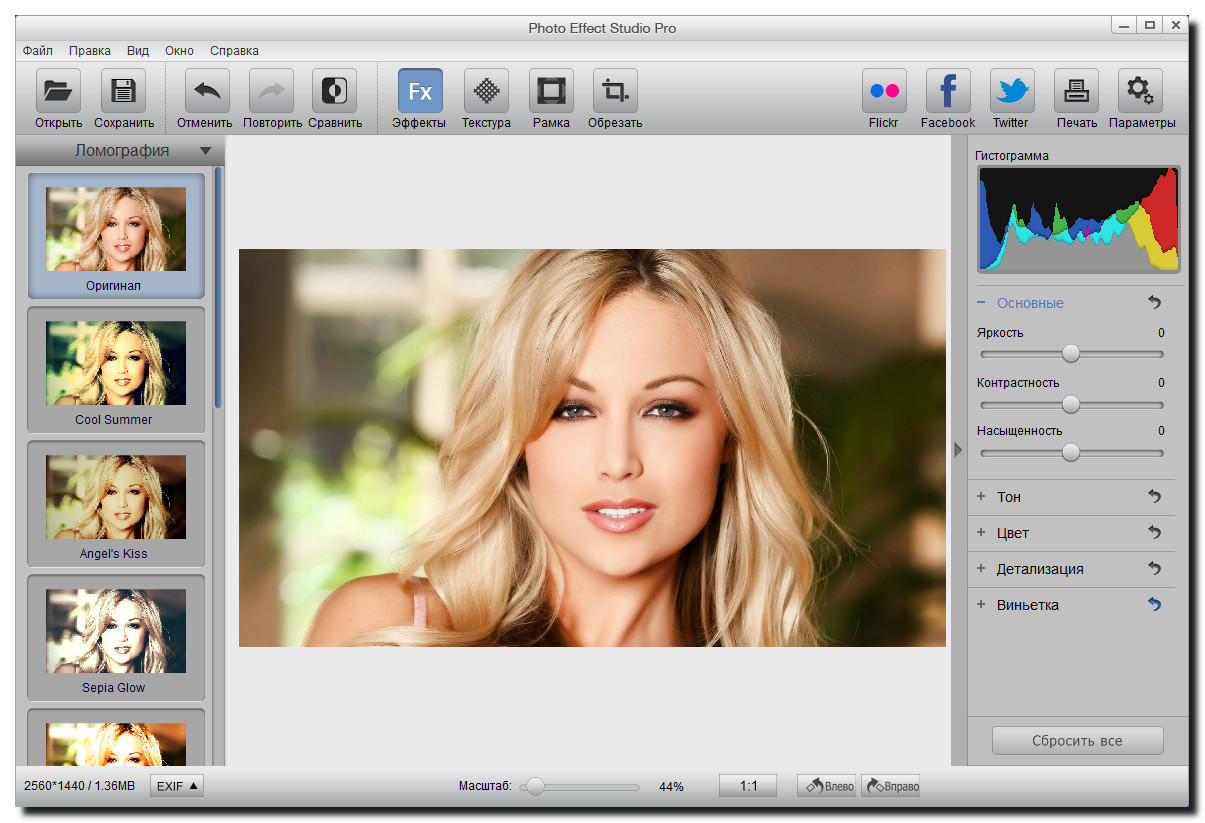Click the 44% zoom value

671,787
